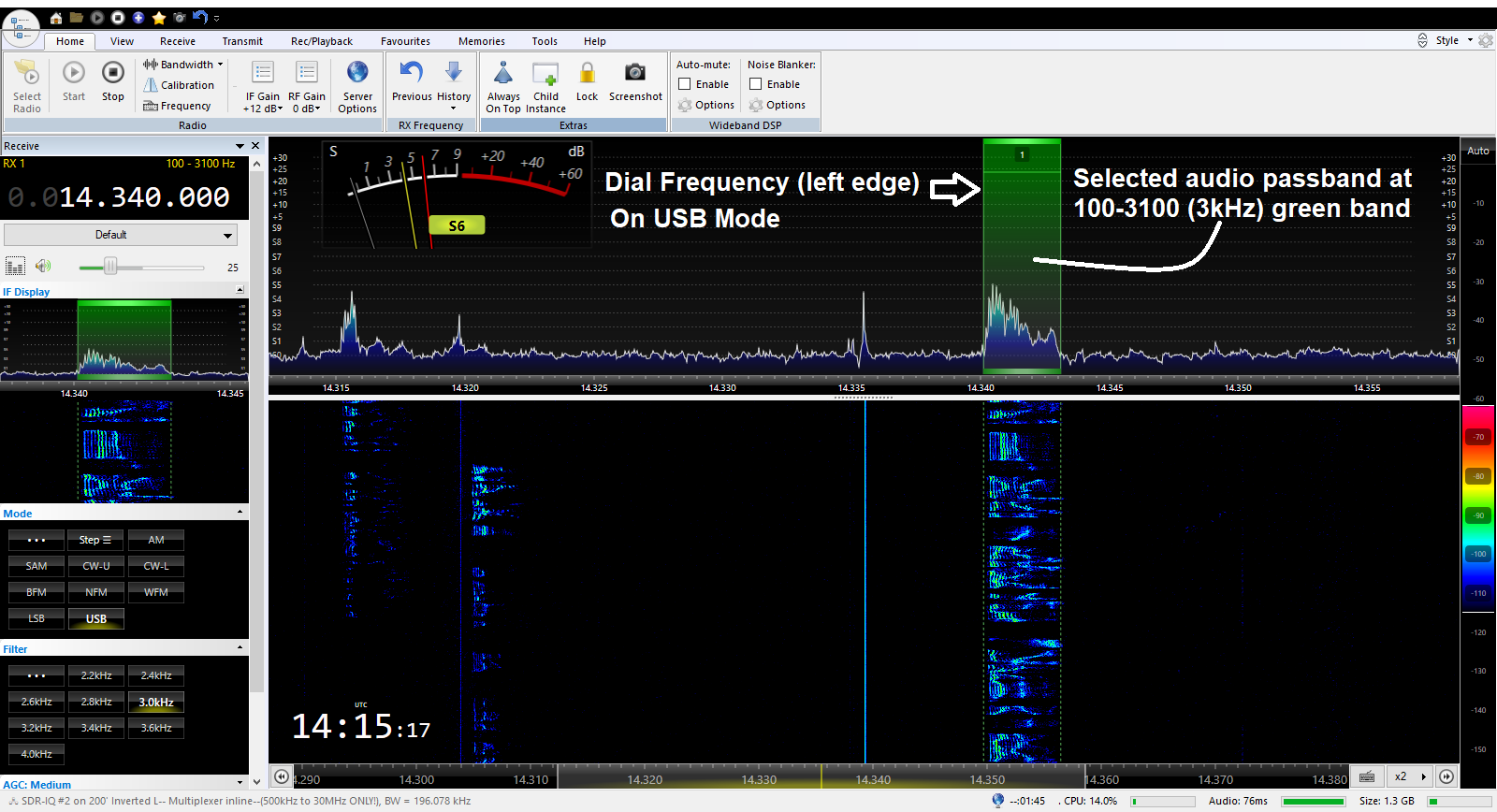Screen dimensions: 1497x812
Task: Open the IF Gain +12 dB dropdown
Action: pos(263,109)
